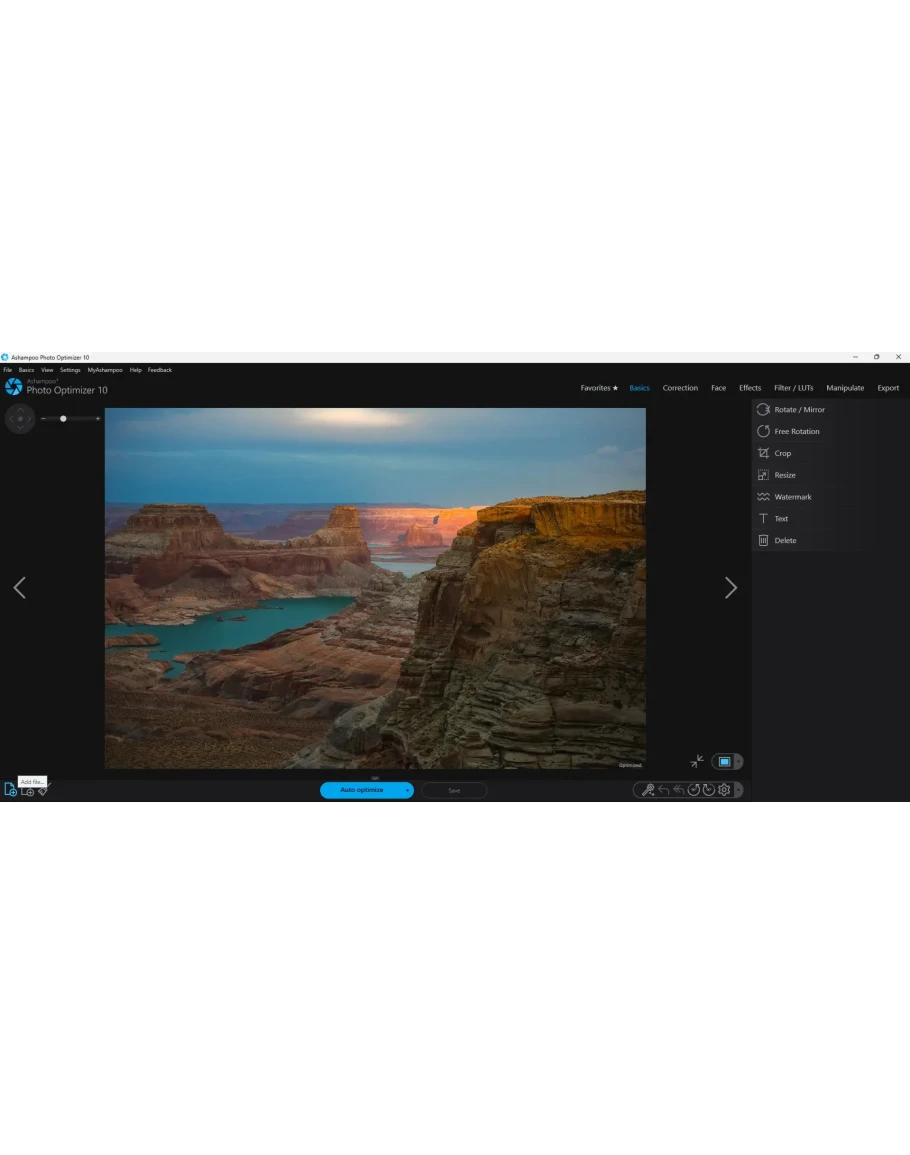Open the Settings menu in menu bar

[x=70, y=370]
